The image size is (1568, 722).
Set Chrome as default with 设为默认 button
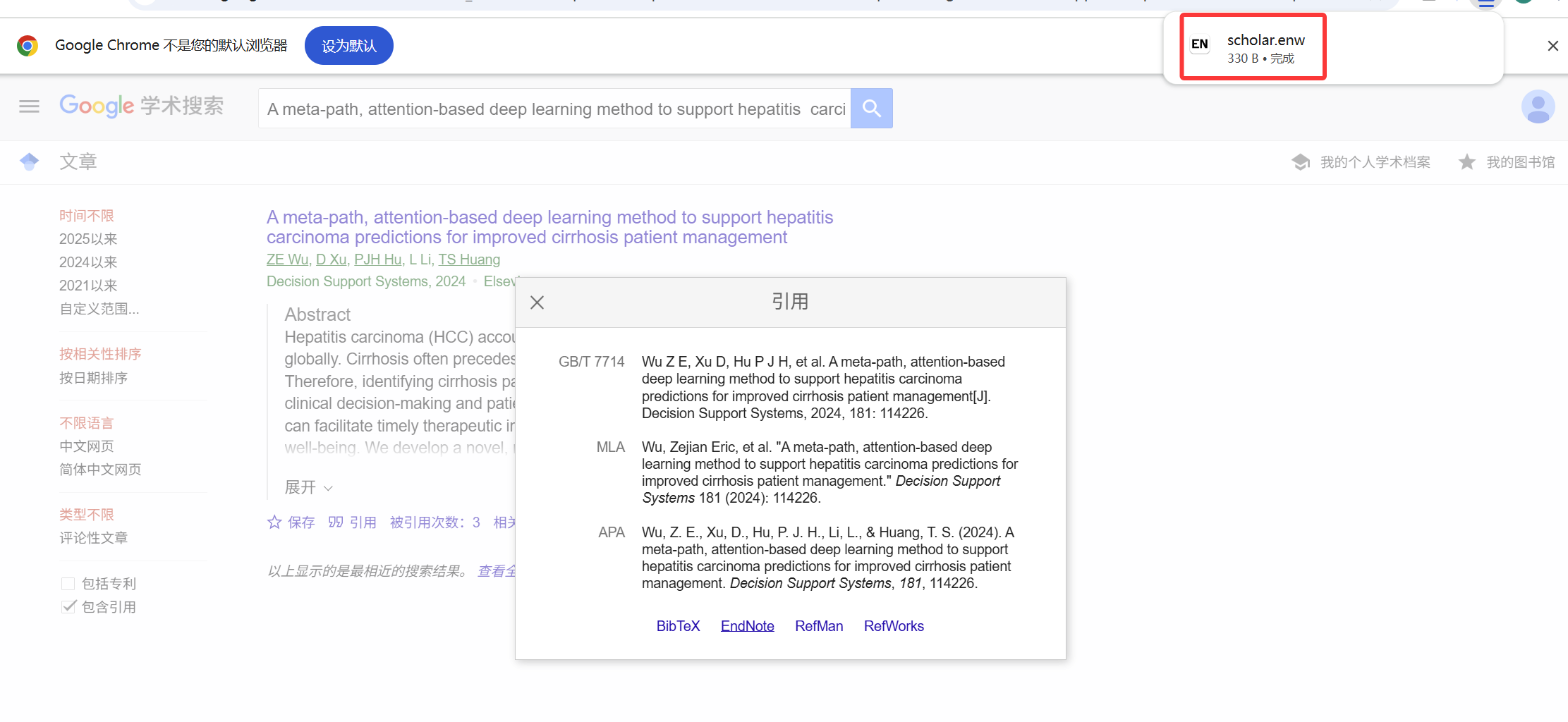point(349,46)
